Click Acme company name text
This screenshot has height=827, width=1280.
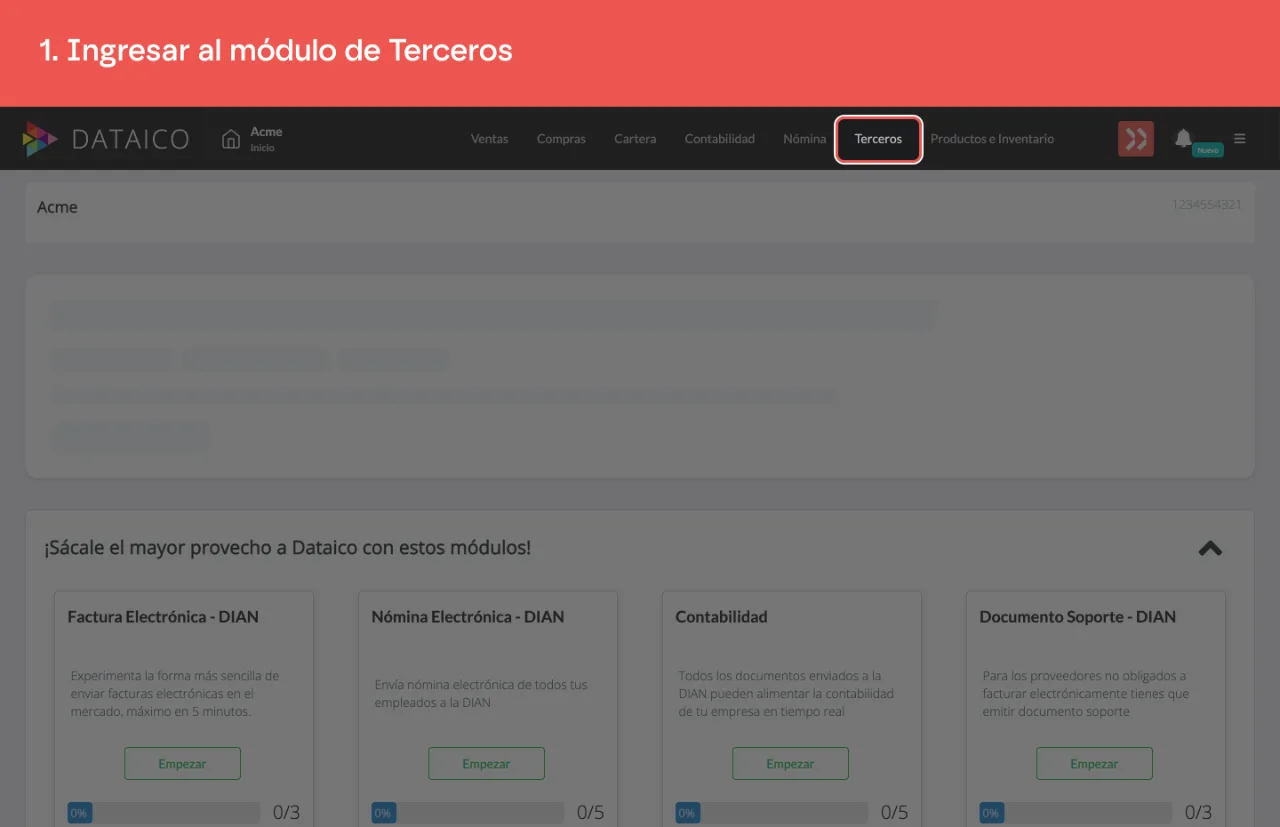(x=57, y=207)
